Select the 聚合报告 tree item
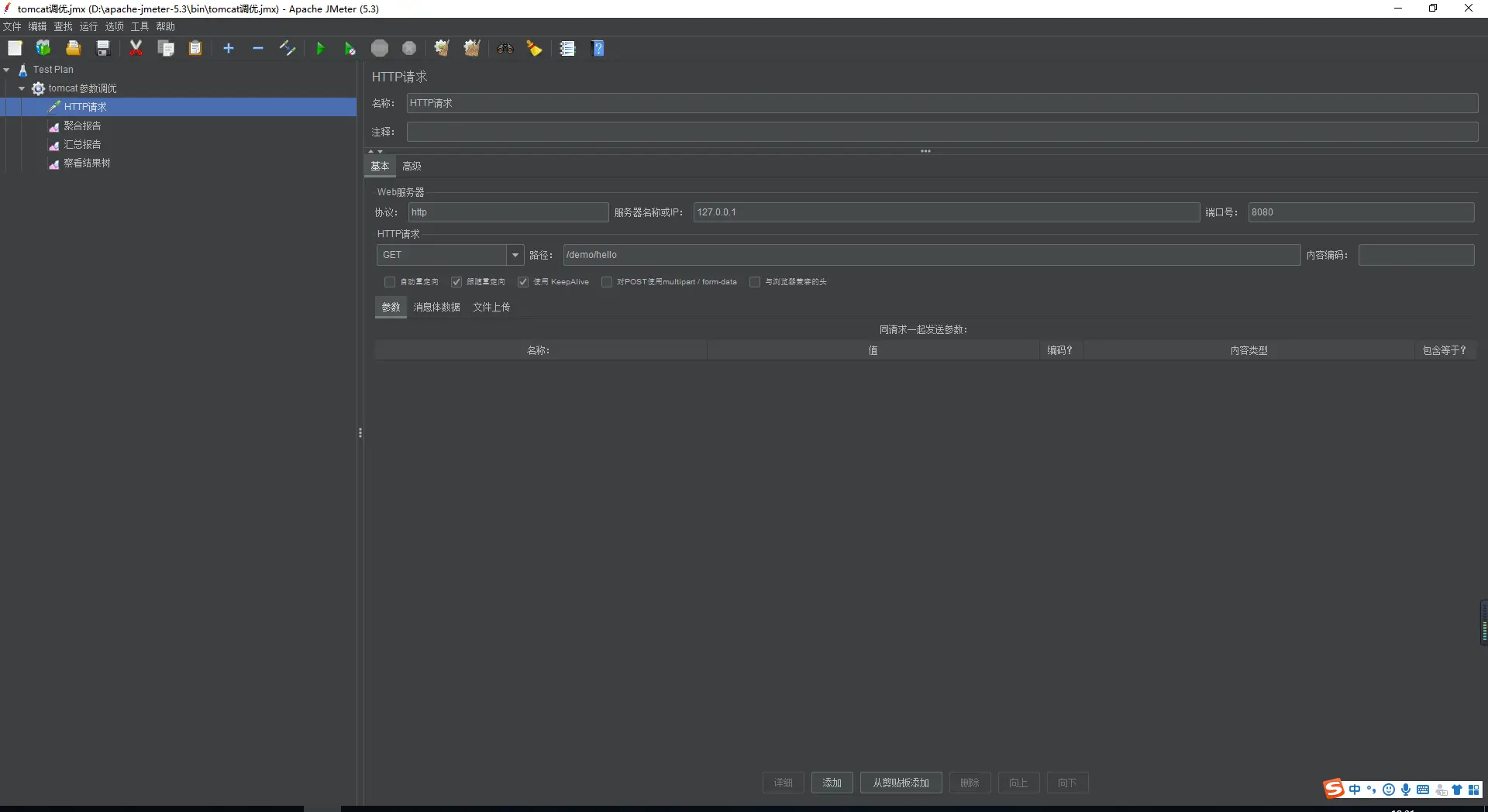1488x812 pixels. click(x=82, y=126)
